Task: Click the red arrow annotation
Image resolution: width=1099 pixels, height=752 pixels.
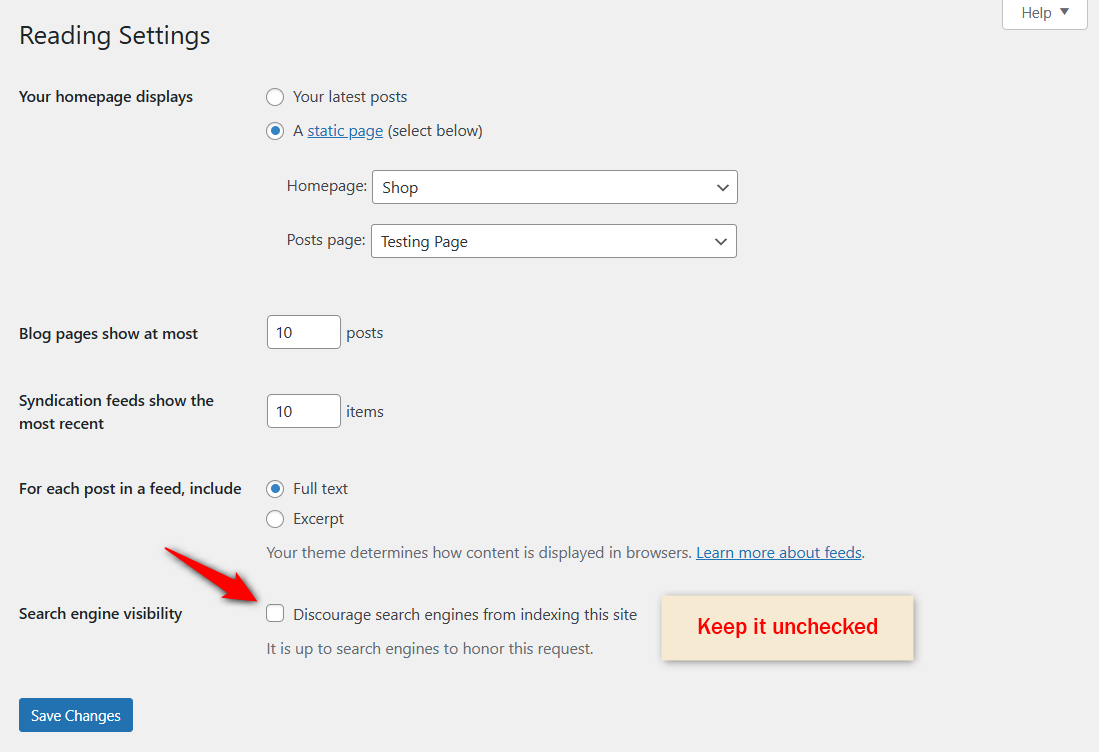Action: click(x=211, y=573)
